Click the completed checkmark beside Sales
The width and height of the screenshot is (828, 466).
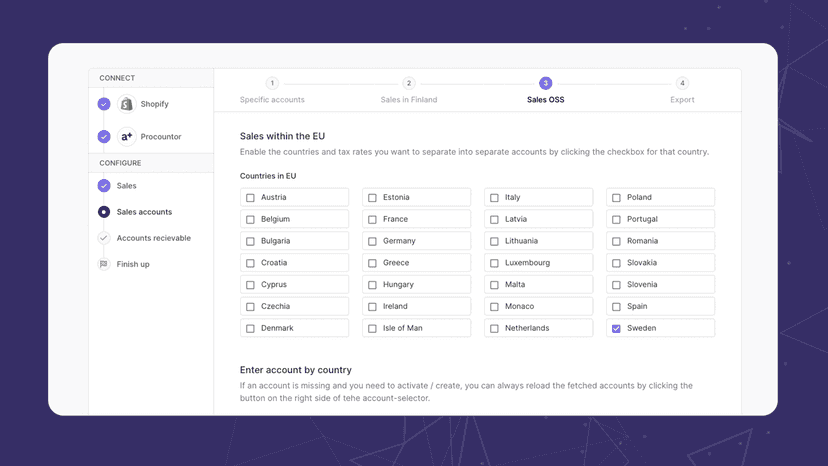[104, 186]
